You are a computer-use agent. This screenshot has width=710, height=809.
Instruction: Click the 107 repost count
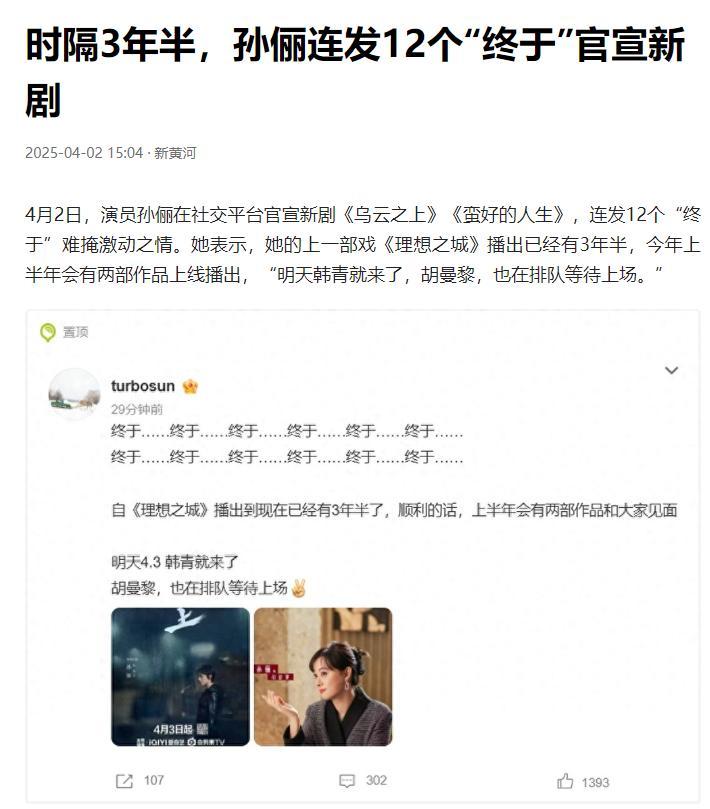click(154, 780)
